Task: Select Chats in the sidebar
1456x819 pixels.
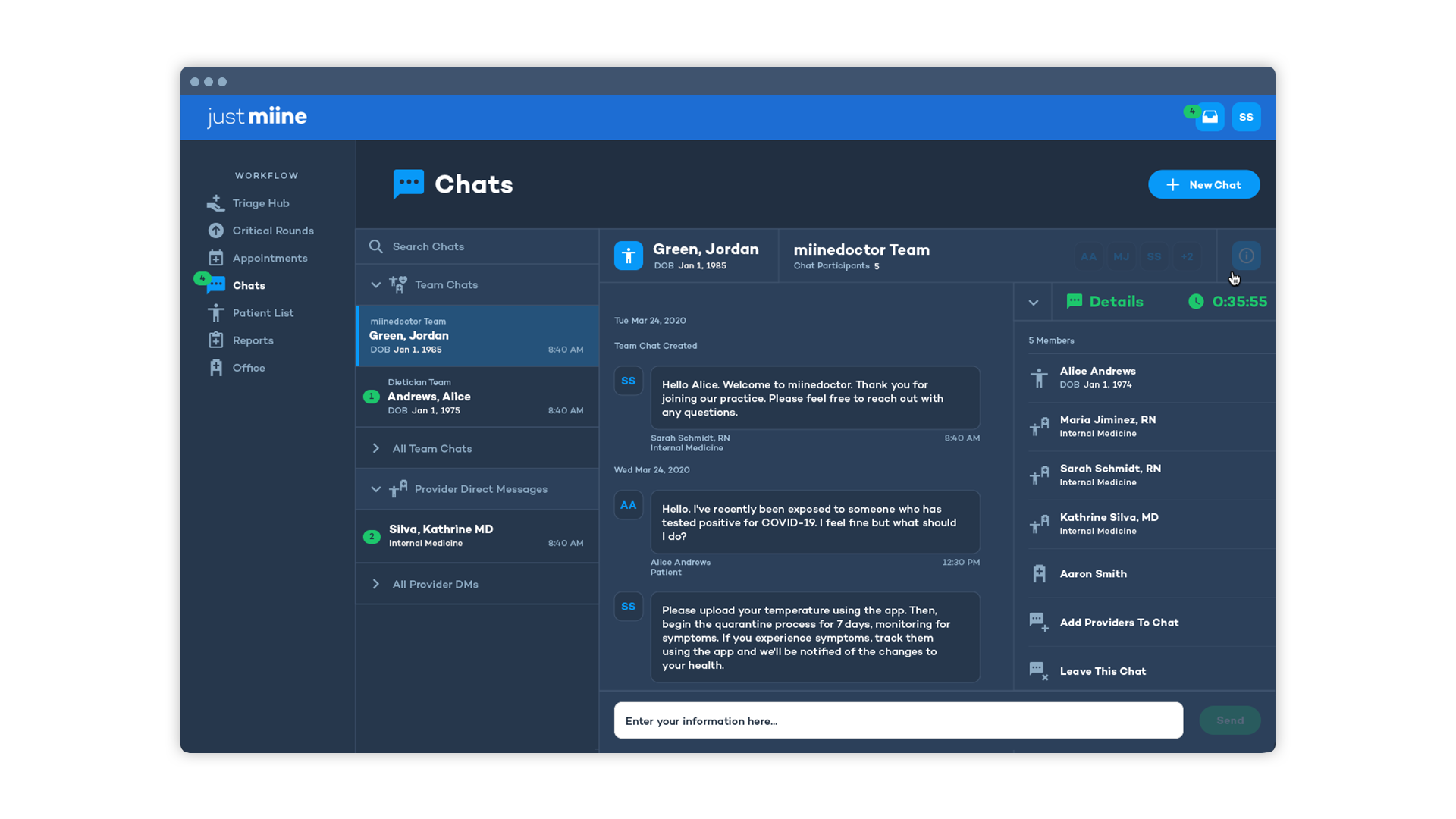Action: point(249,285)
